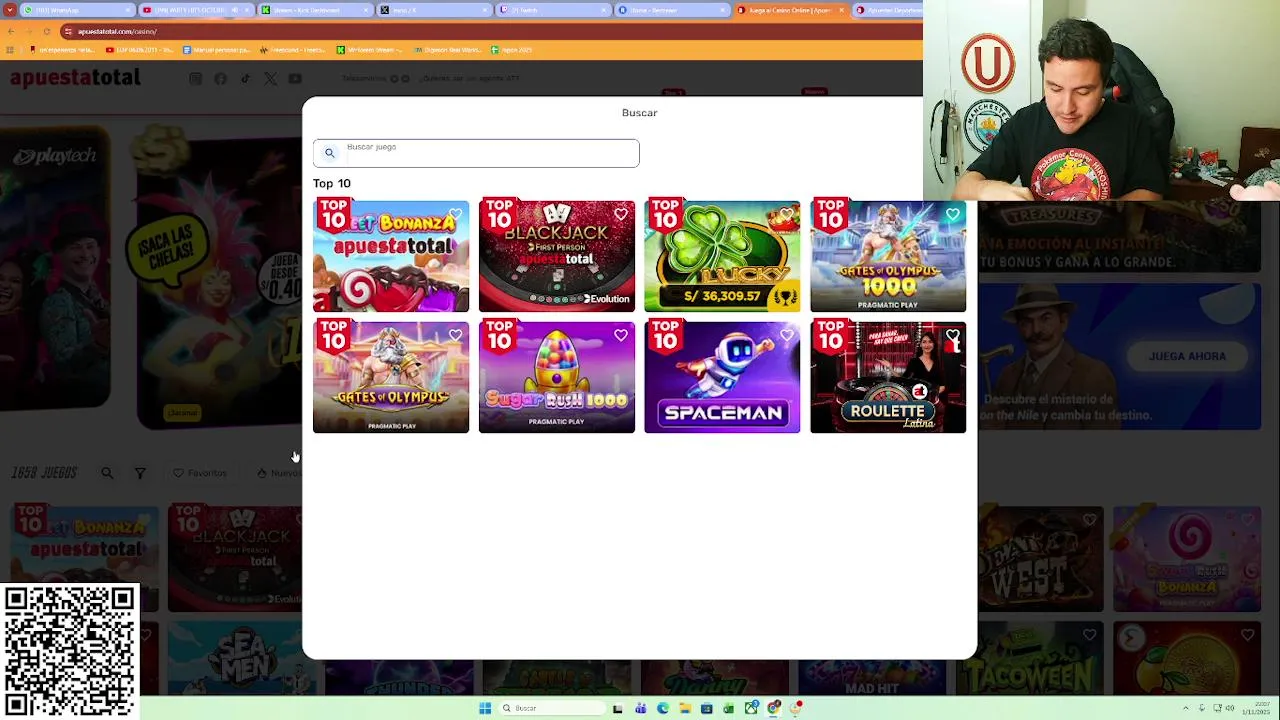Favorite the Gates of Olympus card heart
1280x720 pixels.
tap(455, 335)
